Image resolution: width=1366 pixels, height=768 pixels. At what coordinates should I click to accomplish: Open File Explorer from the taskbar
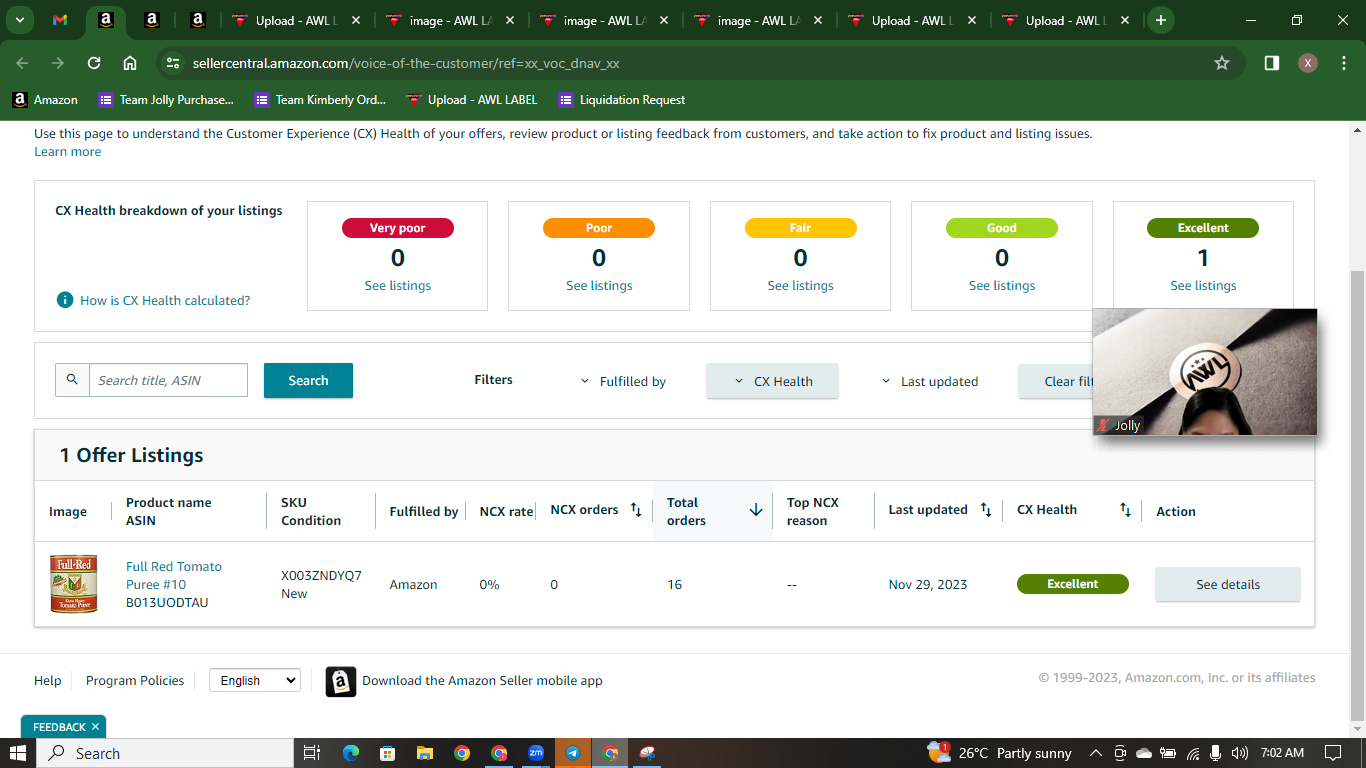point(425,753)
